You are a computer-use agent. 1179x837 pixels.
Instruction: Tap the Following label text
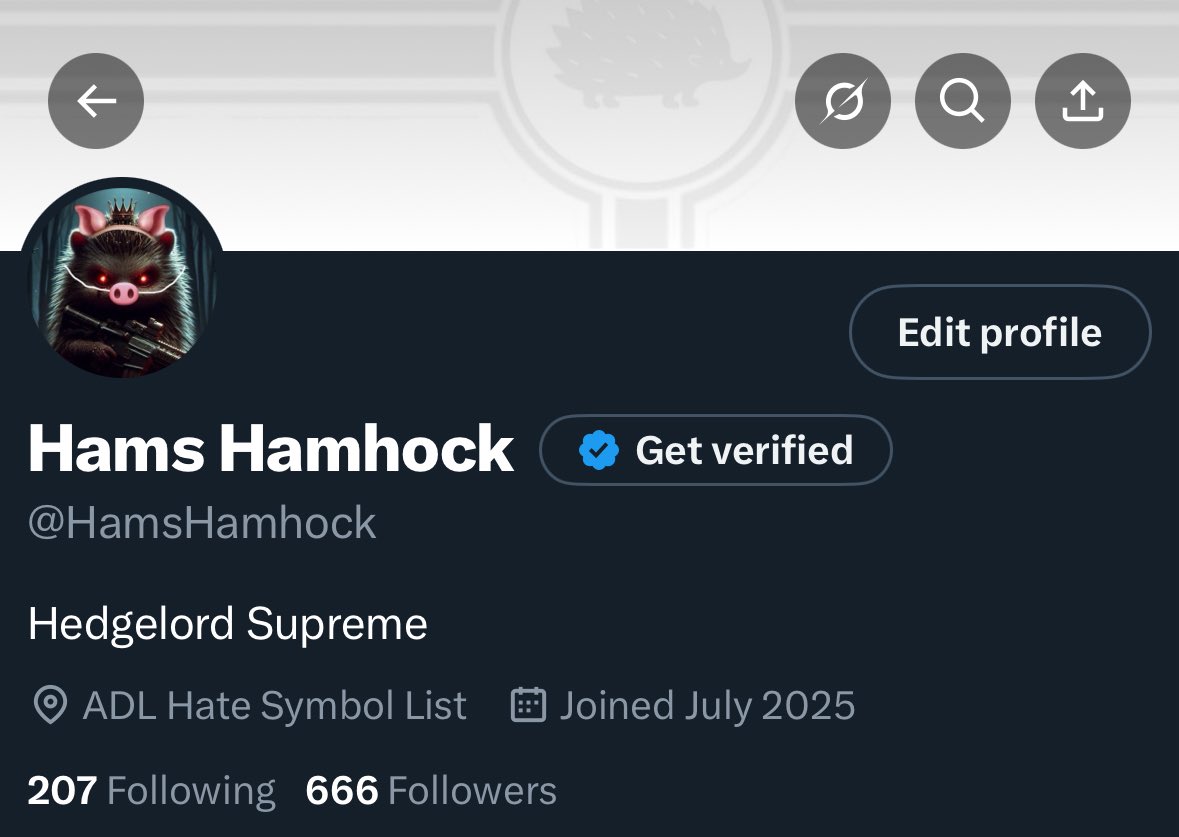pos(192,792)
